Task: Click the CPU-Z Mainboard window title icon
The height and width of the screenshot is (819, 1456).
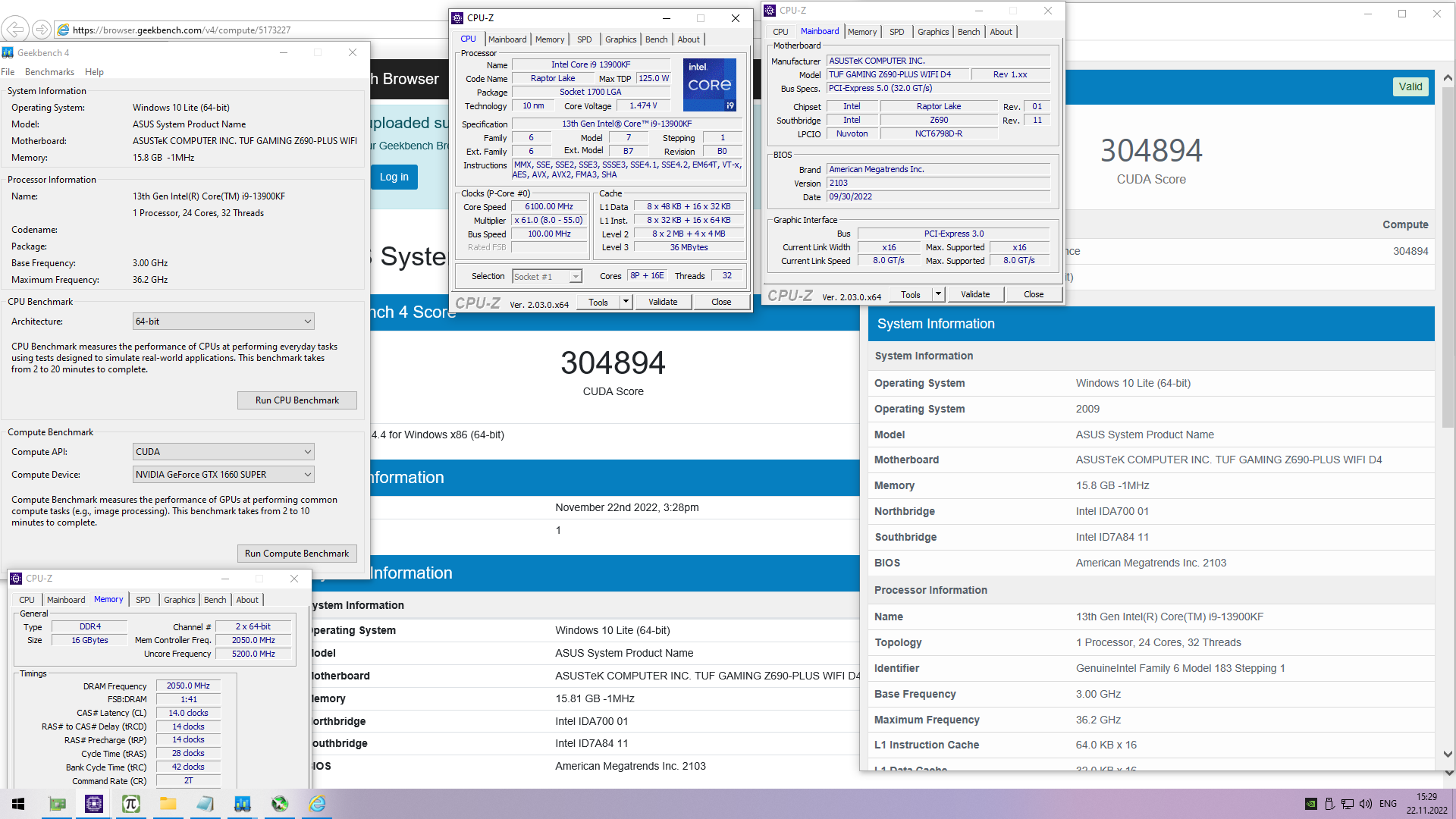Action: 770,11
